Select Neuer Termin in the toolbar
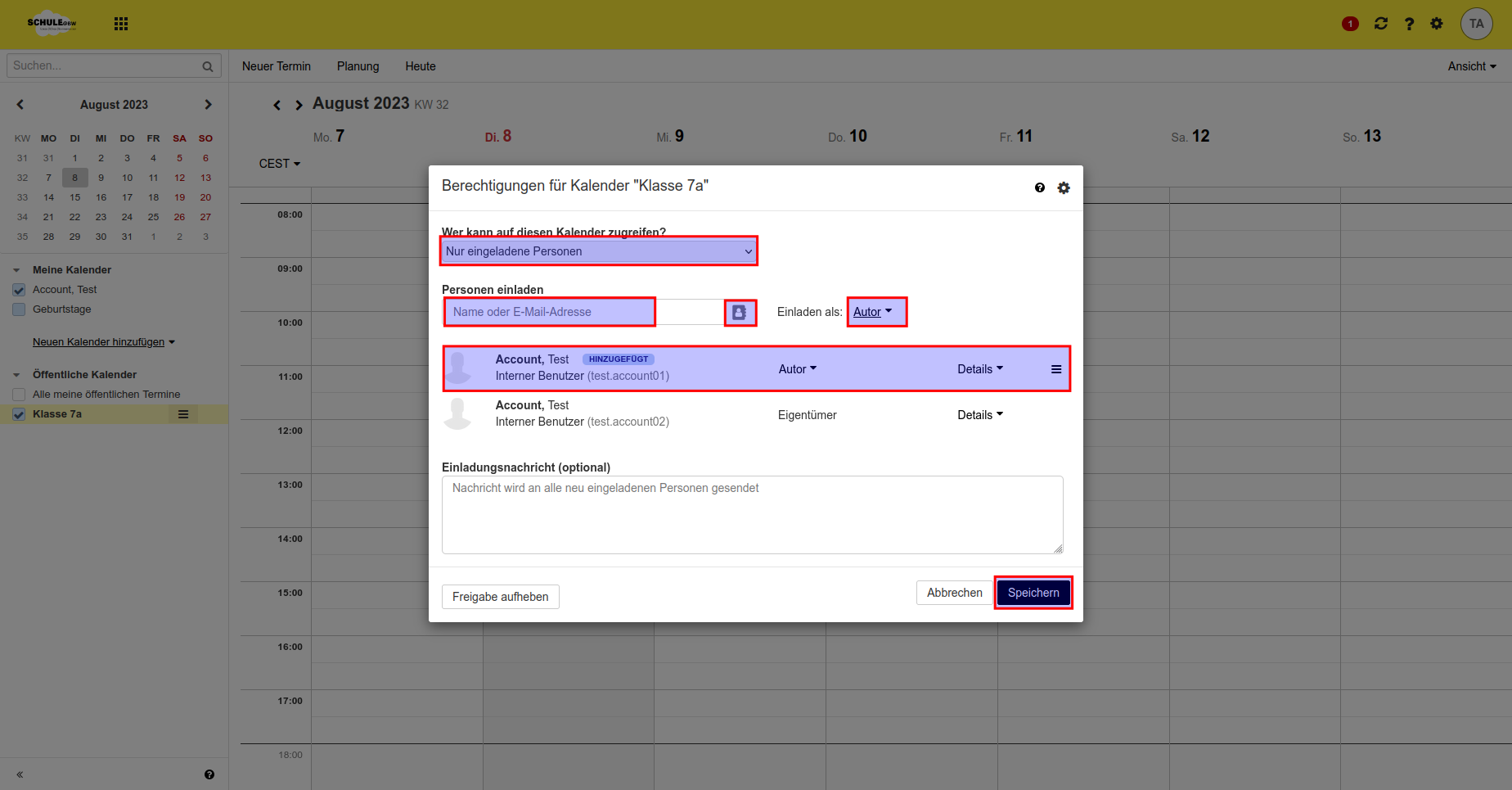 [277, 65]
